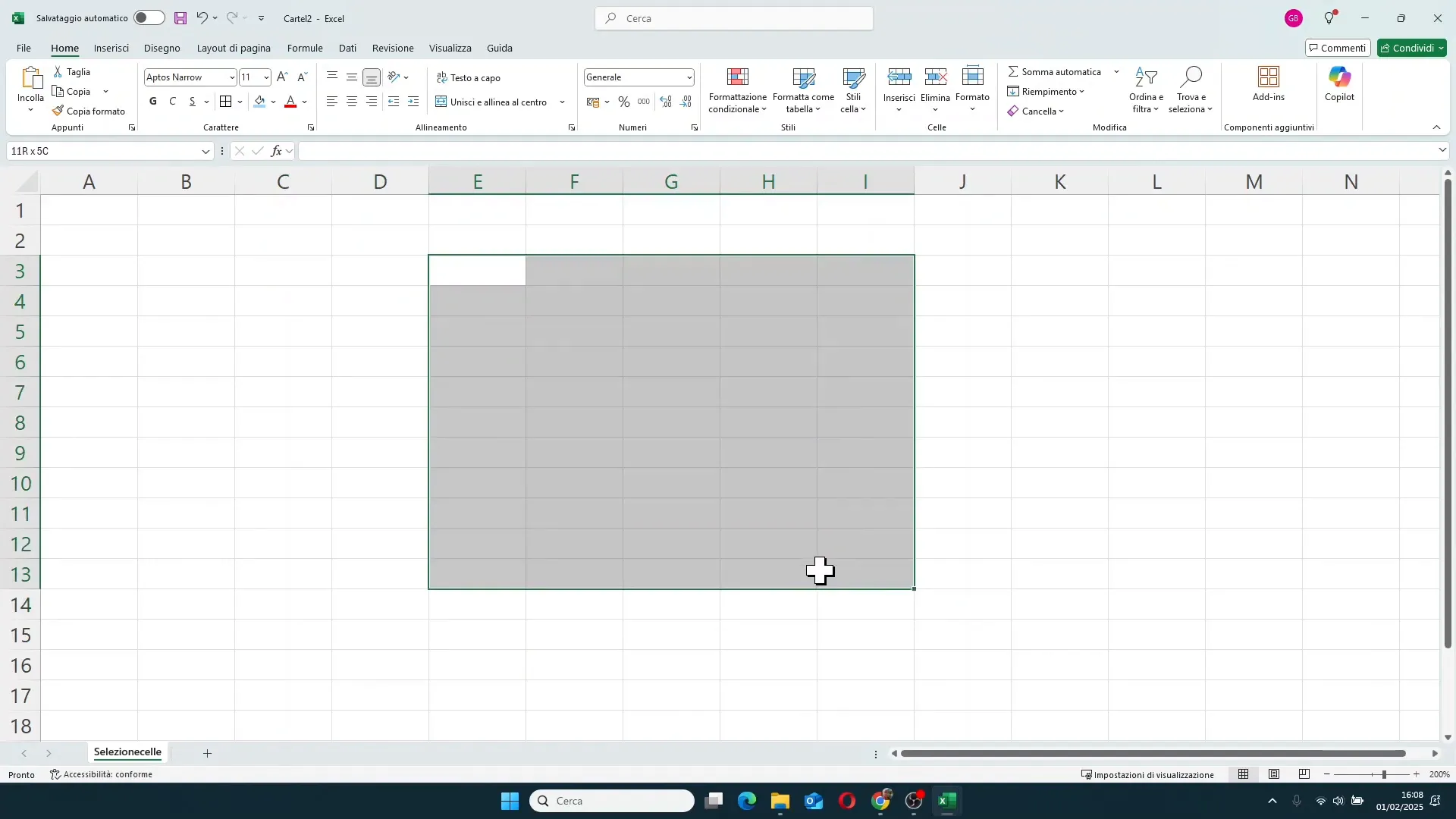The height and width of the screenshot is (819, 1456).
Task: Apply italic (C) formatting
Action: (x=173, y=102)
